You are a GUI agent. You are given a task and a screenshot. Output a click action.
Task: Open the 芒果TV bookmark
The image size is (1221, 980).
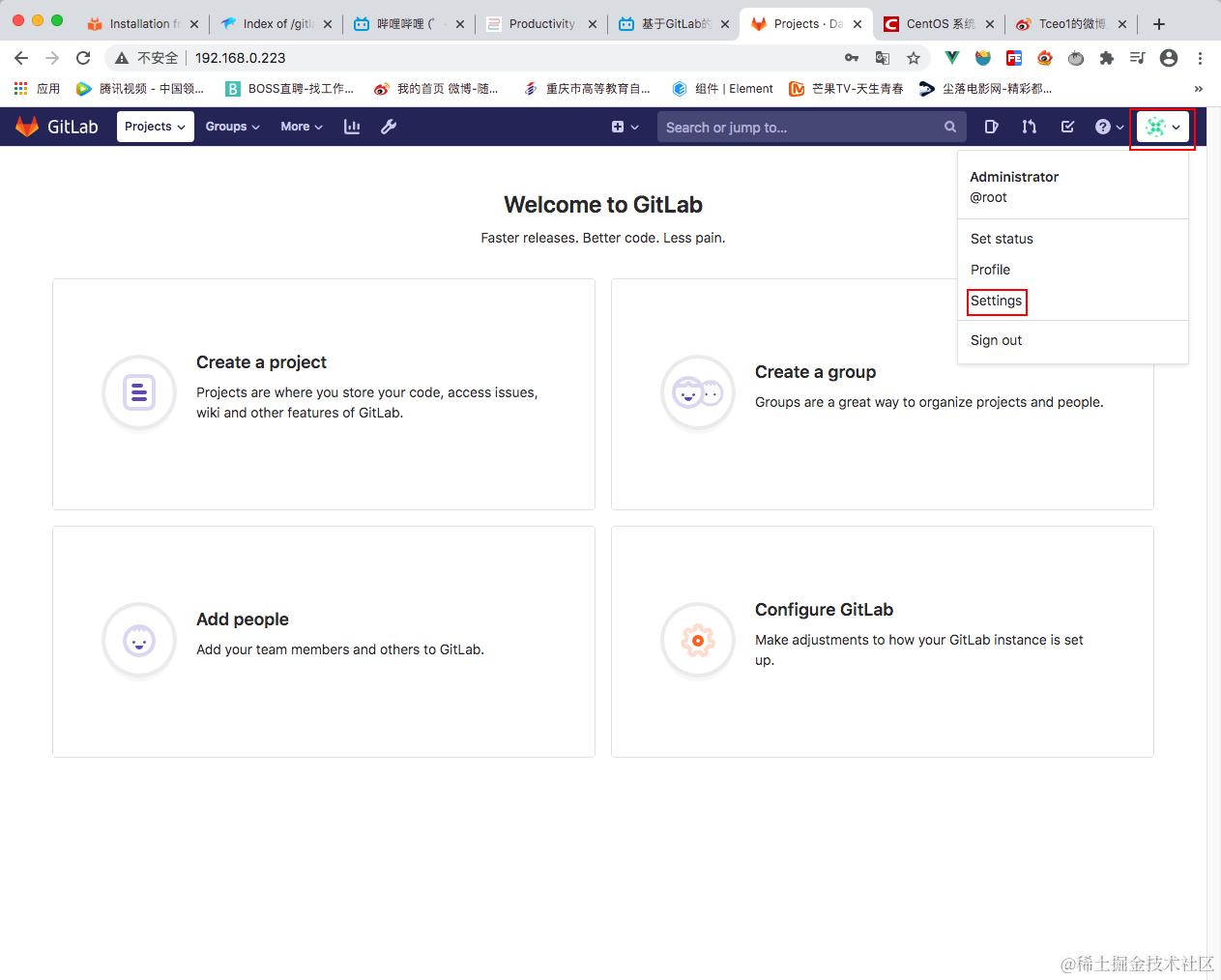(x=846, y=88)
